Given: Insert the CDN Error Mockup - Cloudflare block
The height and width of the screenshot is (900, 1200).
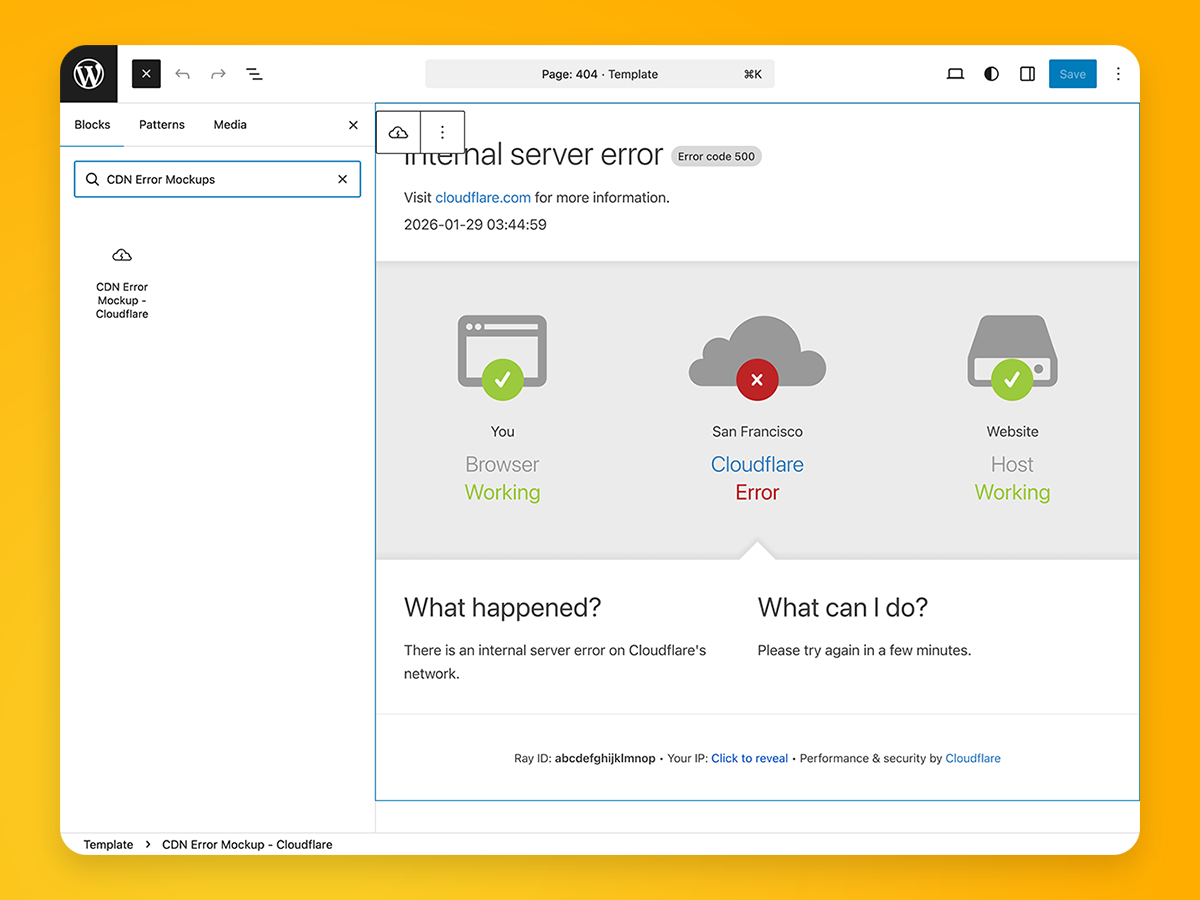Looking at the screenshot, I should (x=122, y=283).
